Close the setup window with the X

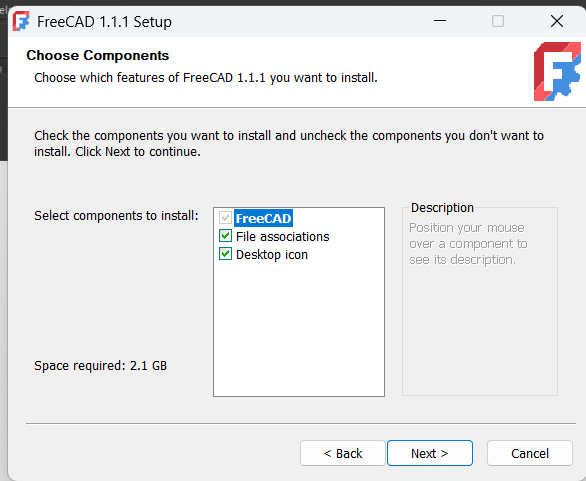point(556,21)
